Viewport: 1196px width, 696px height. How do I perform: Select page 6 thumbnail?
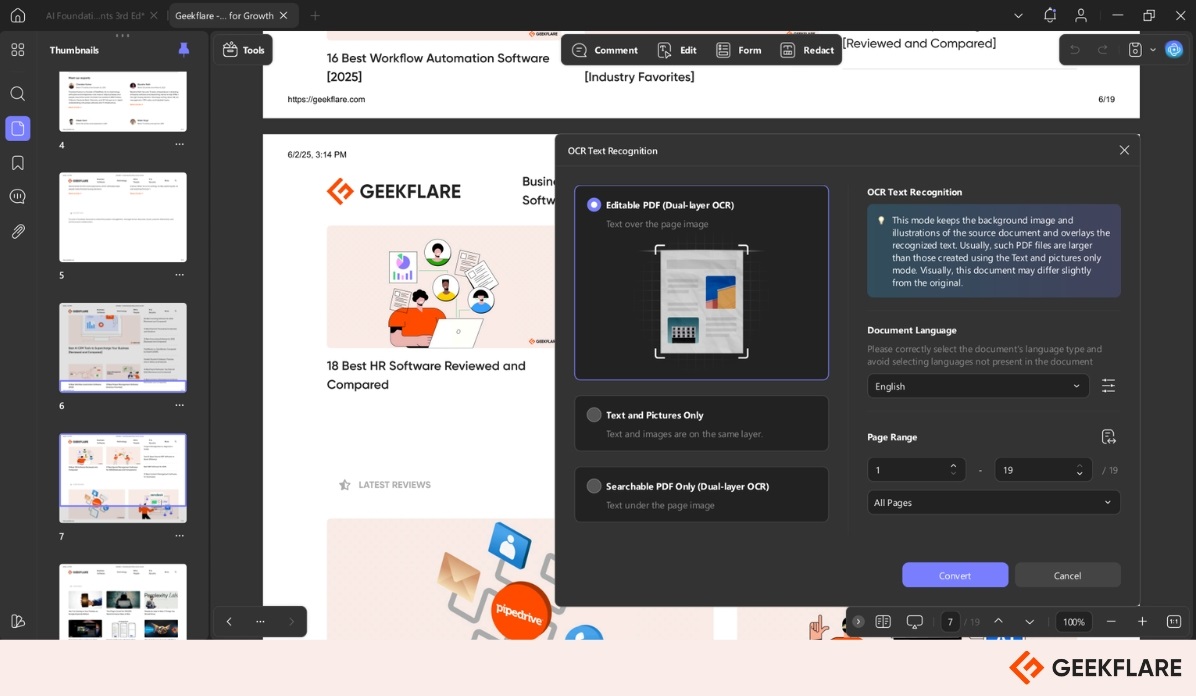pyautogui.click(x=123, y=347)
